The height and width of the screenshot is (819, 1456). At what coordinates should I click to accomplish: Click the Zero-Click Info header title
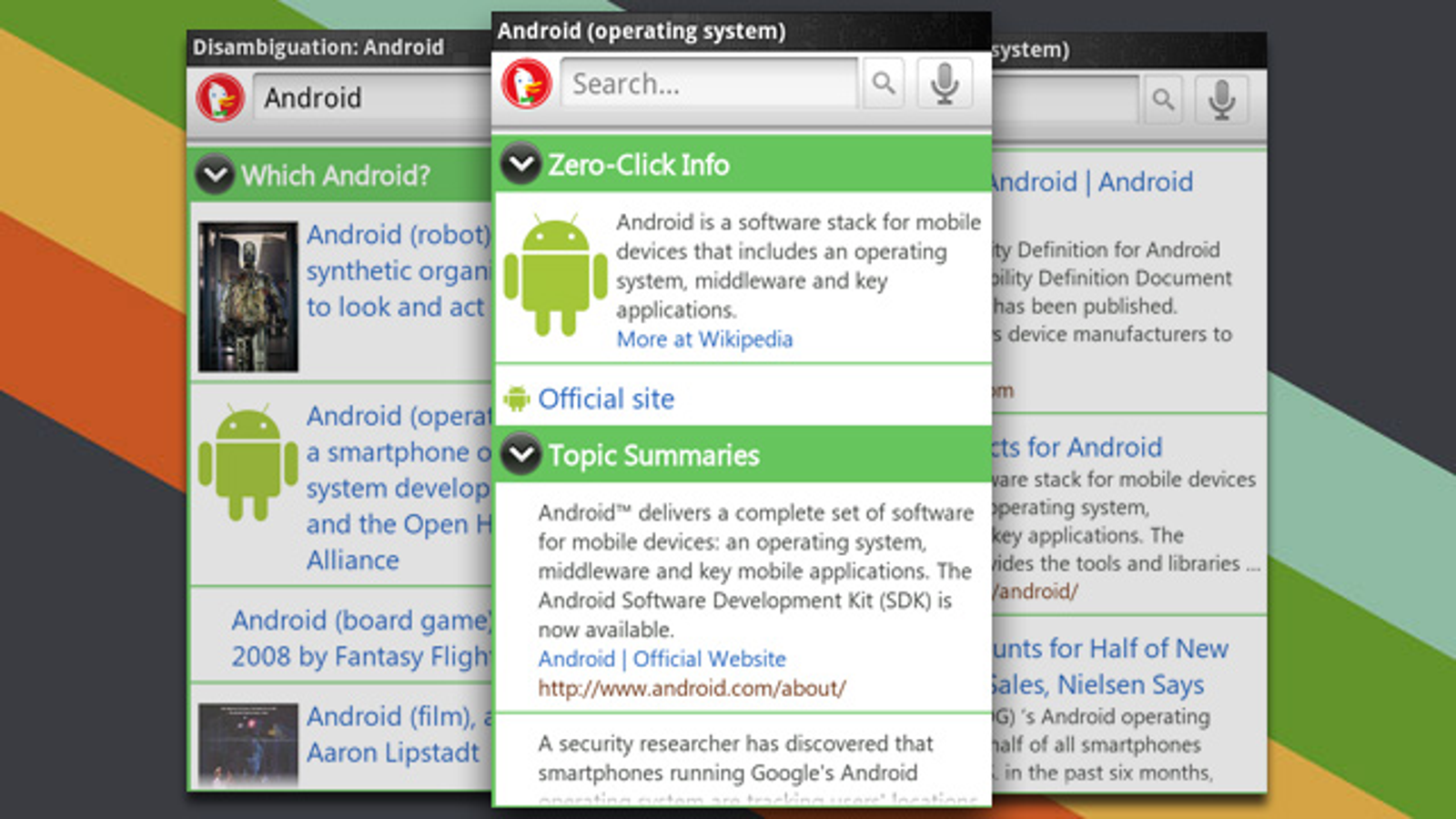[638, 165]
